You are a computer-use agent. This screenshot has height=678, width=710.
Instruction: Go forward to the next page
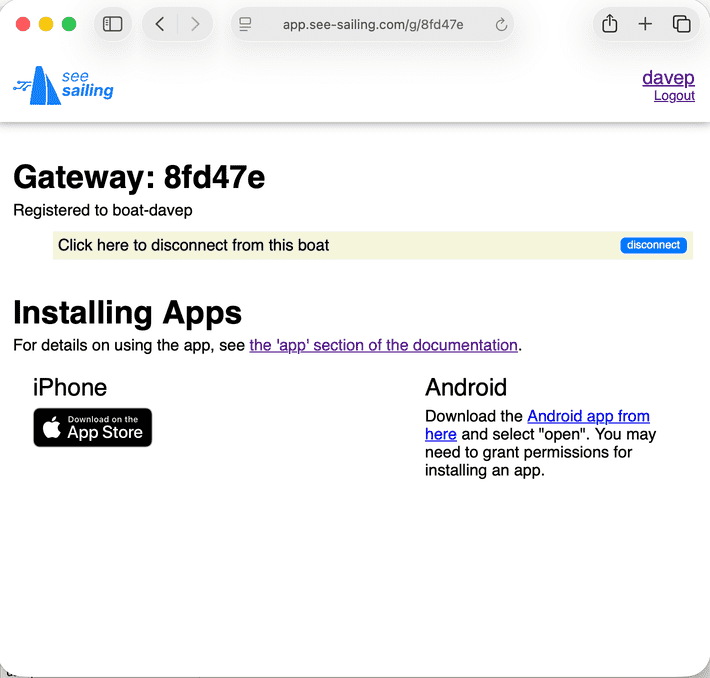(195, 24)
